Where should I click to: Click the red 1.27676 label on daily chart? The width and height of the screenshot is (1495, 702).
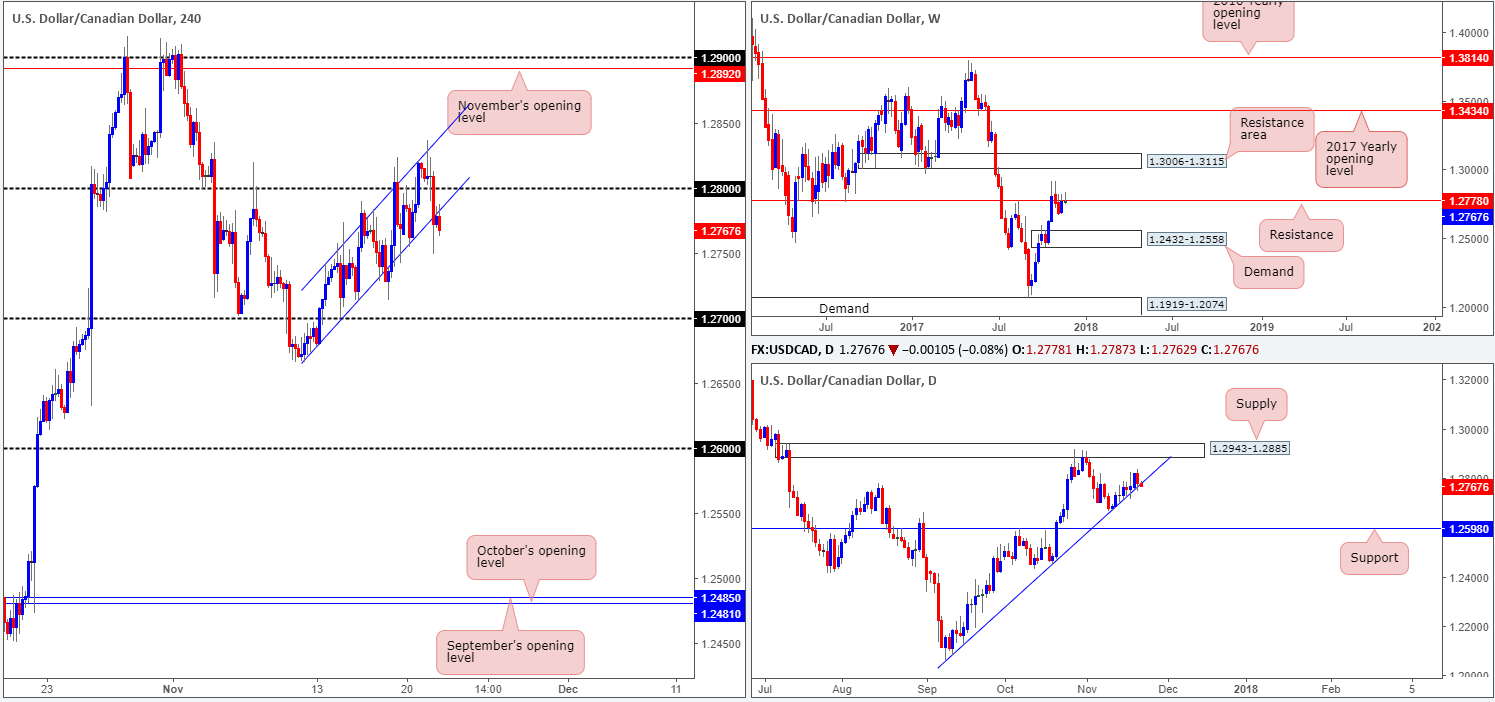click(x=1467, y=487)
